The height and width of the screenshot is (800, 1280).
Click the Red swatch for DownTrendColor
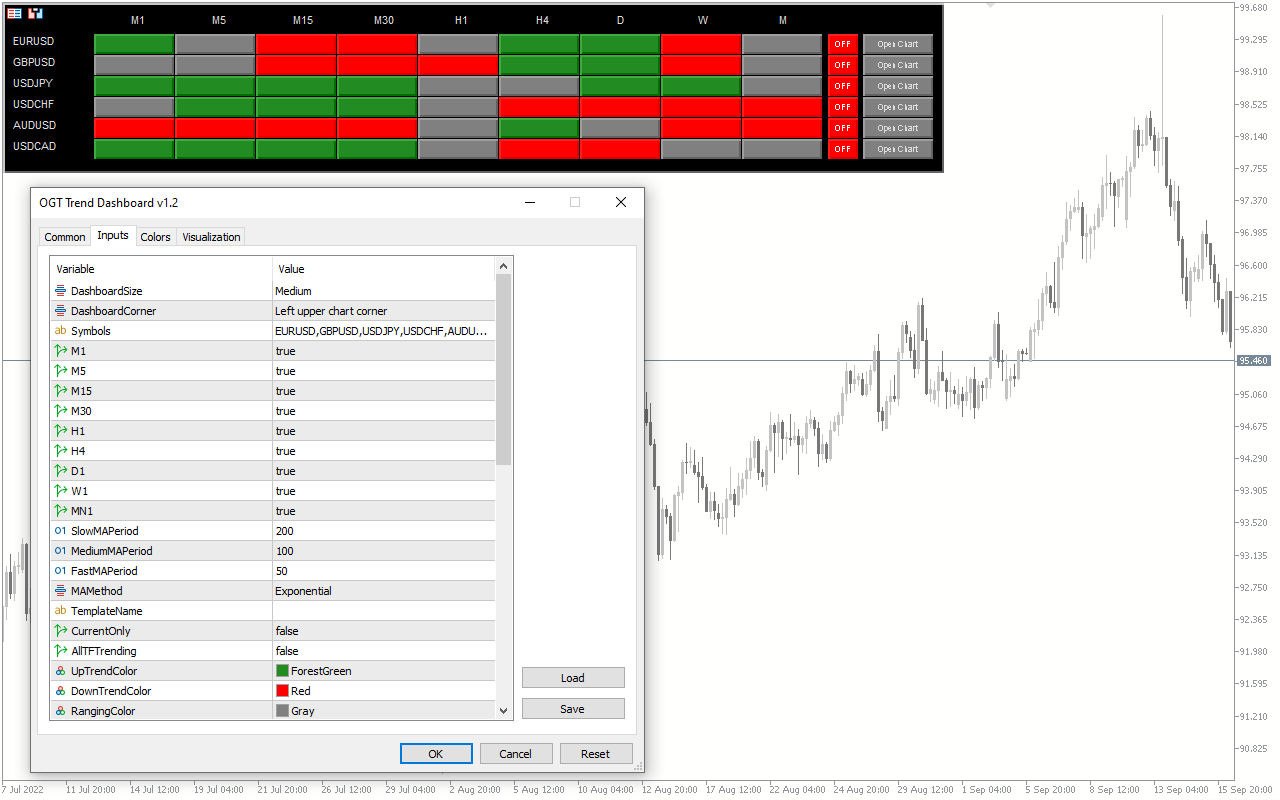282,691
